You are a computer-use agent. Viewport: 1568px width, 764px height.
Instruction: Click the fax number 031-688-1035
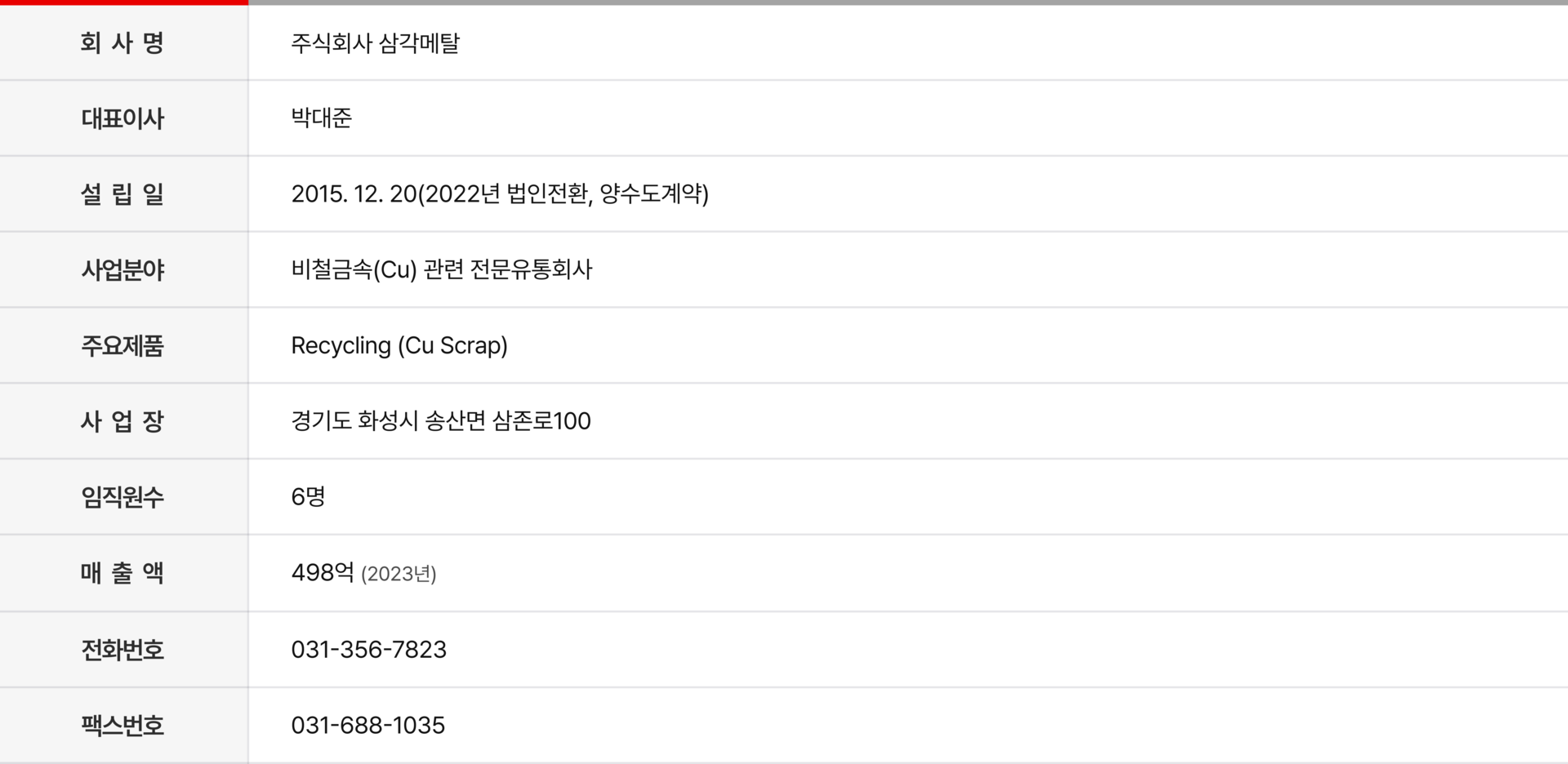(367, 726)
